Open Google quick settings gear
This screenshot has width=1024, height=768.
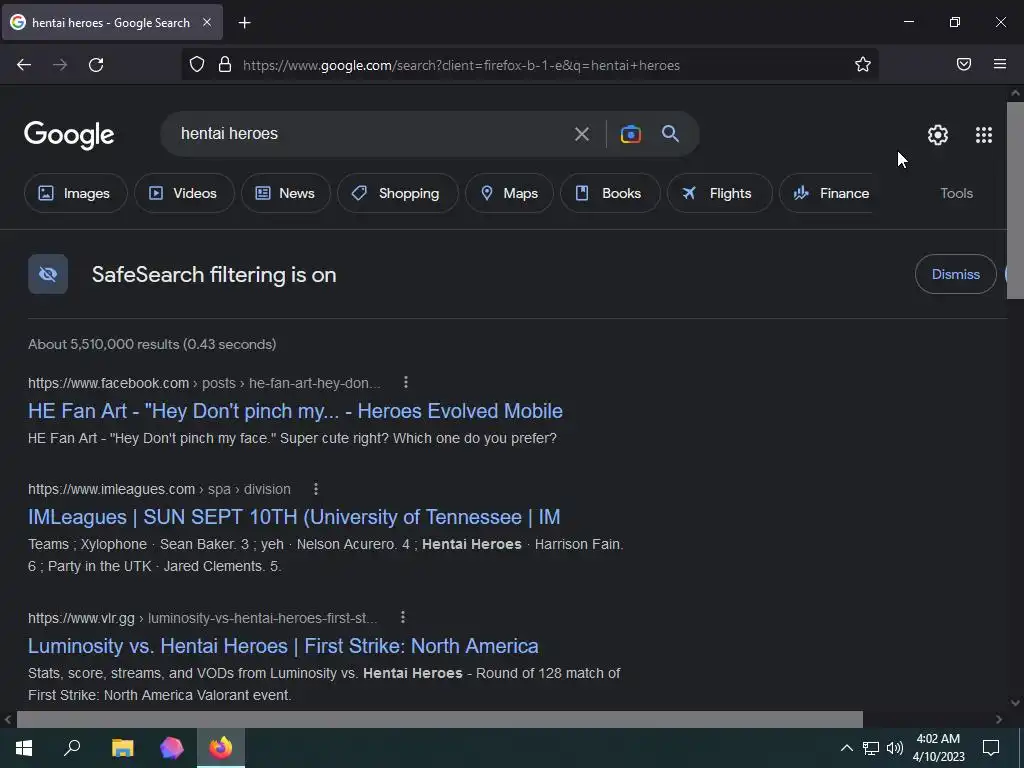coord(938,135)
